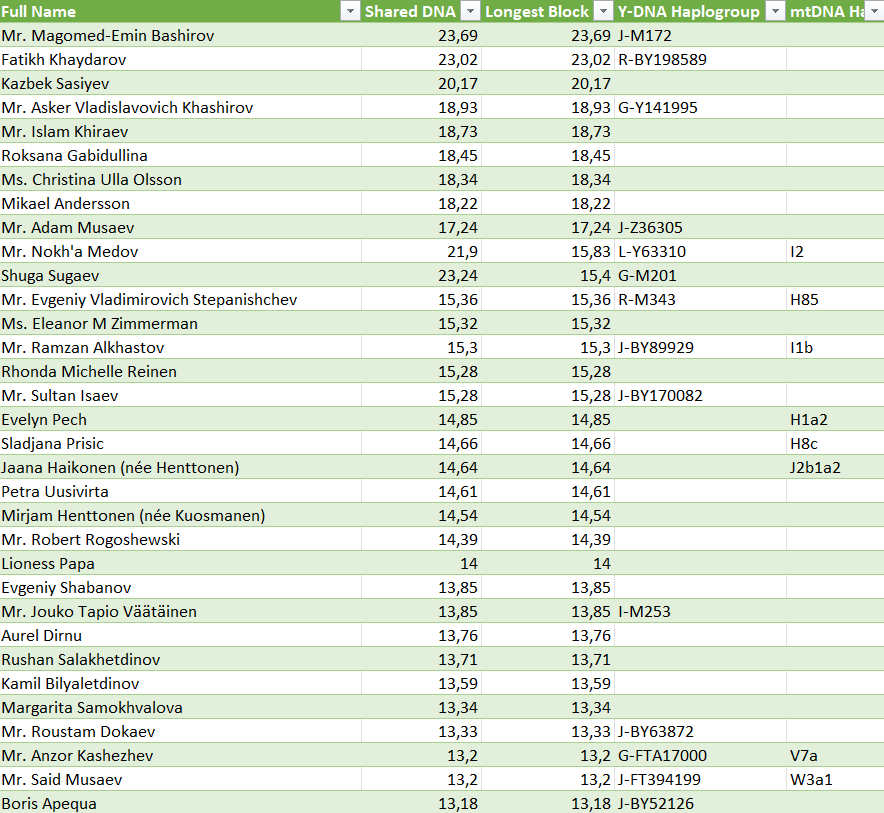Viewport: 884px width, 813px height.
Task: Expand the Longest Block filter arrow
Action: click(x=603, y=12)
